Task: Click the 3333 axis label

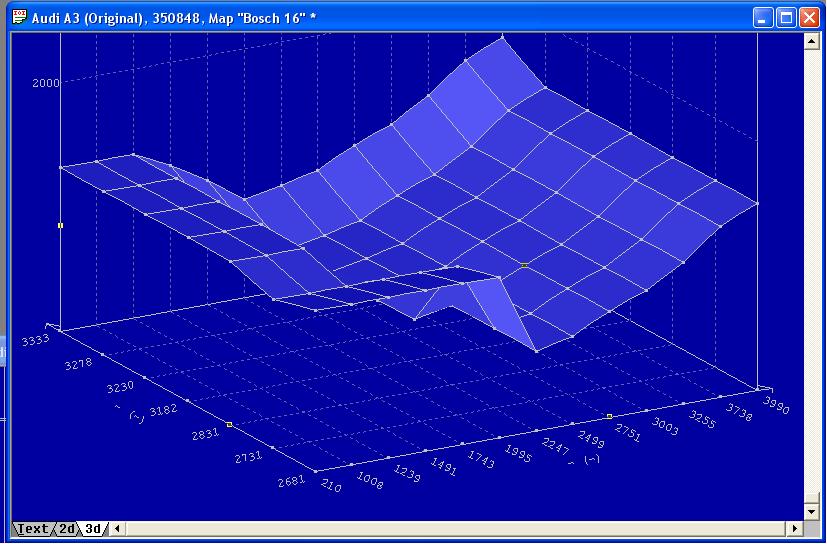Action: 39,341
